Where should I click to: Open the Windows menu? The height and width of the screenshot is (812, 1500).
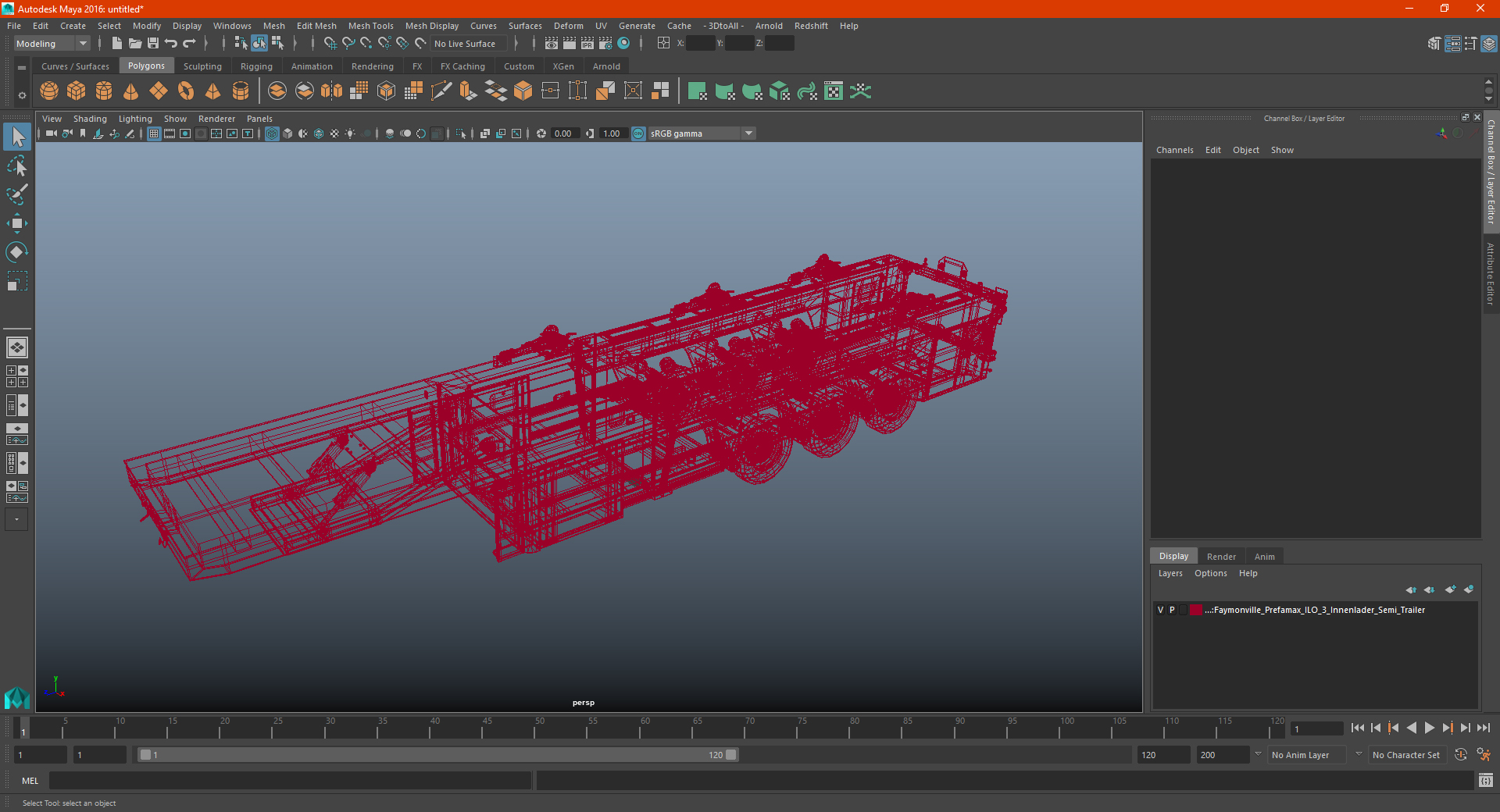(x=232, y=26)
